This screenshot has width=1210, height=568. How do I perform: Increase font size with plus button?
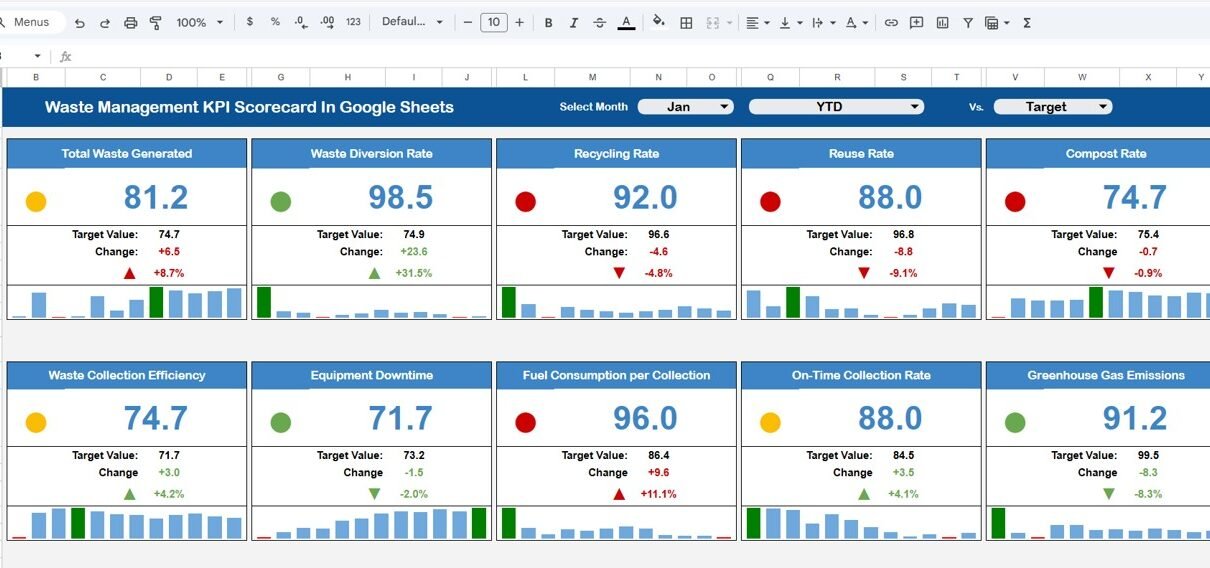pyautogui.click(x=519, y=22)
